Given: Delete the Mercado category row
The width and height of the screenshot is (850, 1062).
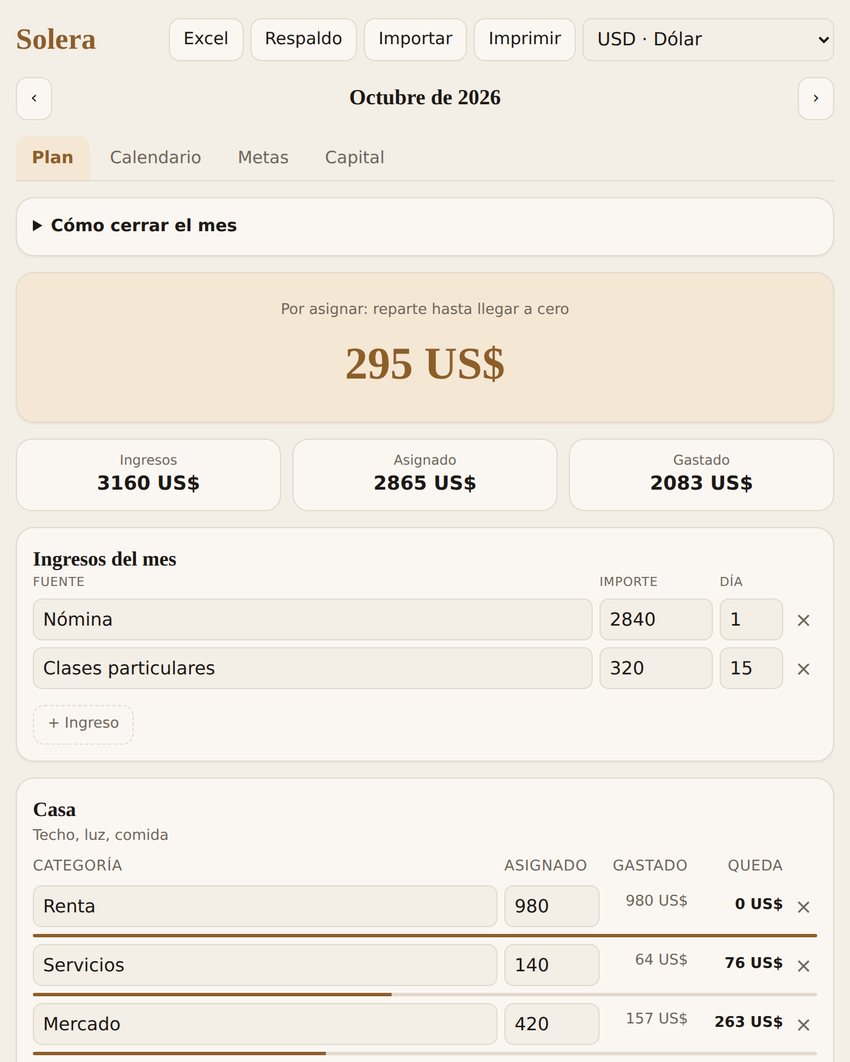Looking at the screenshot, I should point(803,1024).
